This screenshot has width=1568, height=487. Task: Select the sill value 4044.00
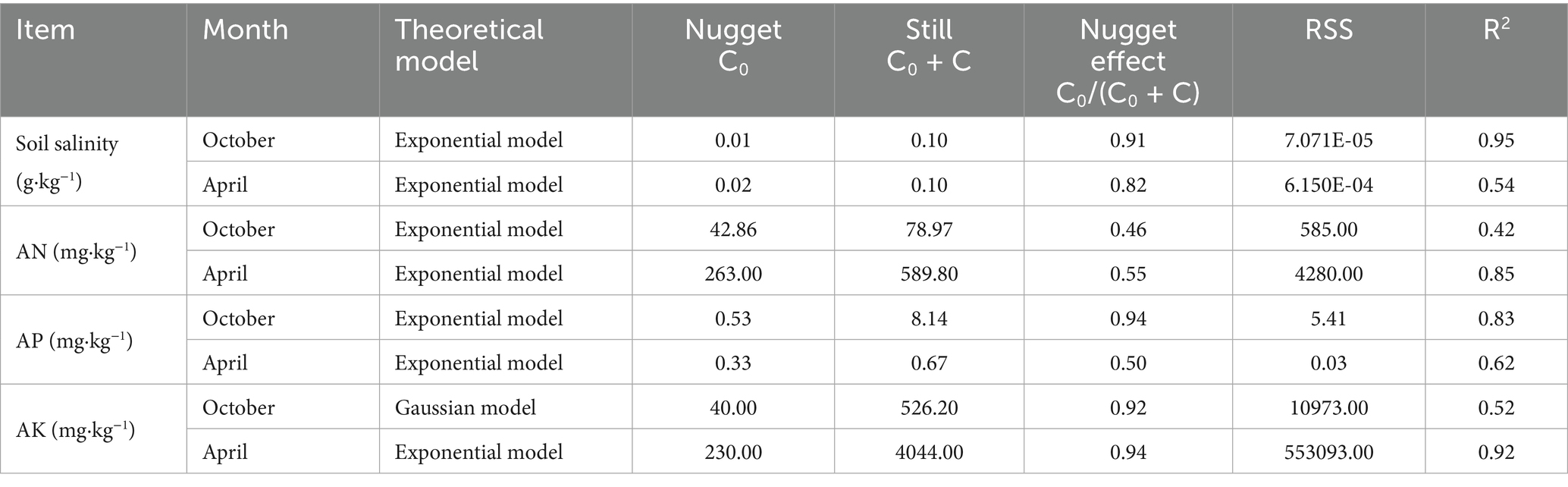click(929, 452)
